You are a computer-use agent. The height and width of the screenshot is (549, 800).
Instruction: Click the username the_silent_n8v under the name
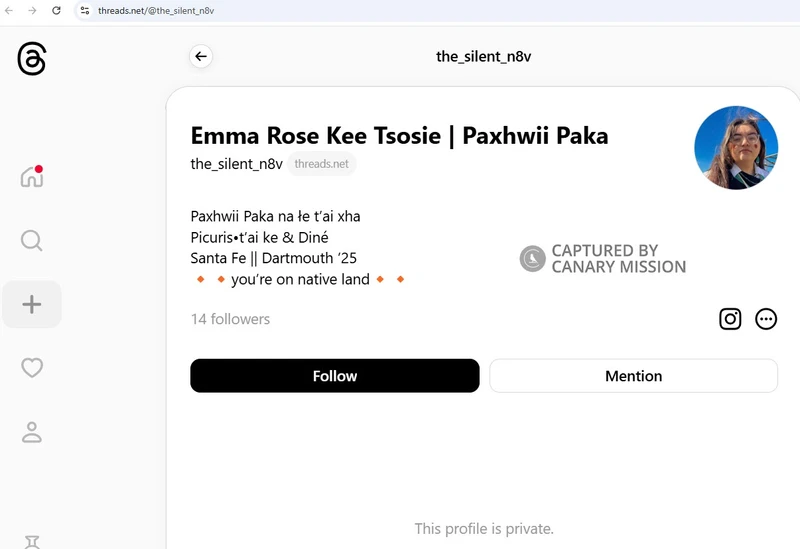coord(237,164)
